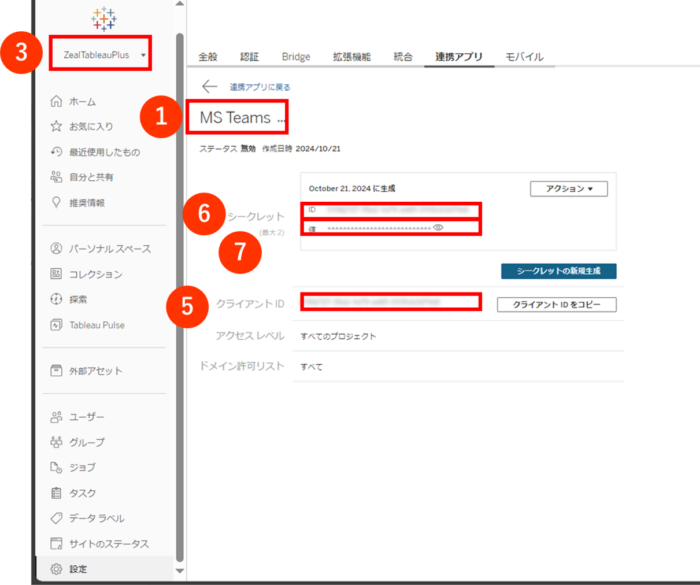The width and height of the screenshot is (700, 585).
Task: Click the explore compass icon
Action: pyautogui.click(x=56, y=299)
